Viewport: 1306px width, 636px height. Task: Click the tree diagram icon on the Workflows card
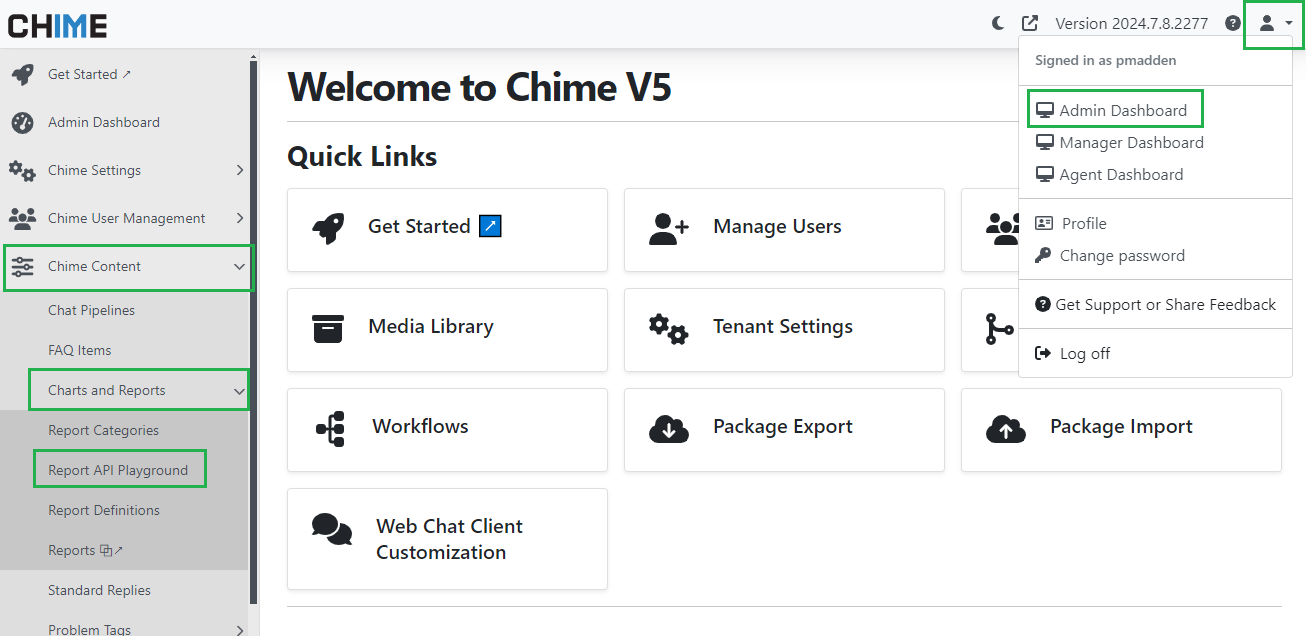pos(330,428)
